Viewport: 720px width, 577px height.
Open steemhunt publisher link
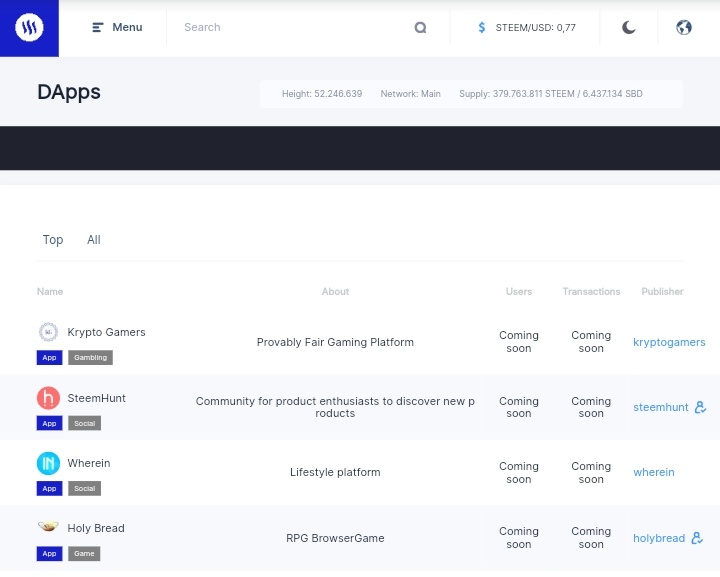pos(661,407)
